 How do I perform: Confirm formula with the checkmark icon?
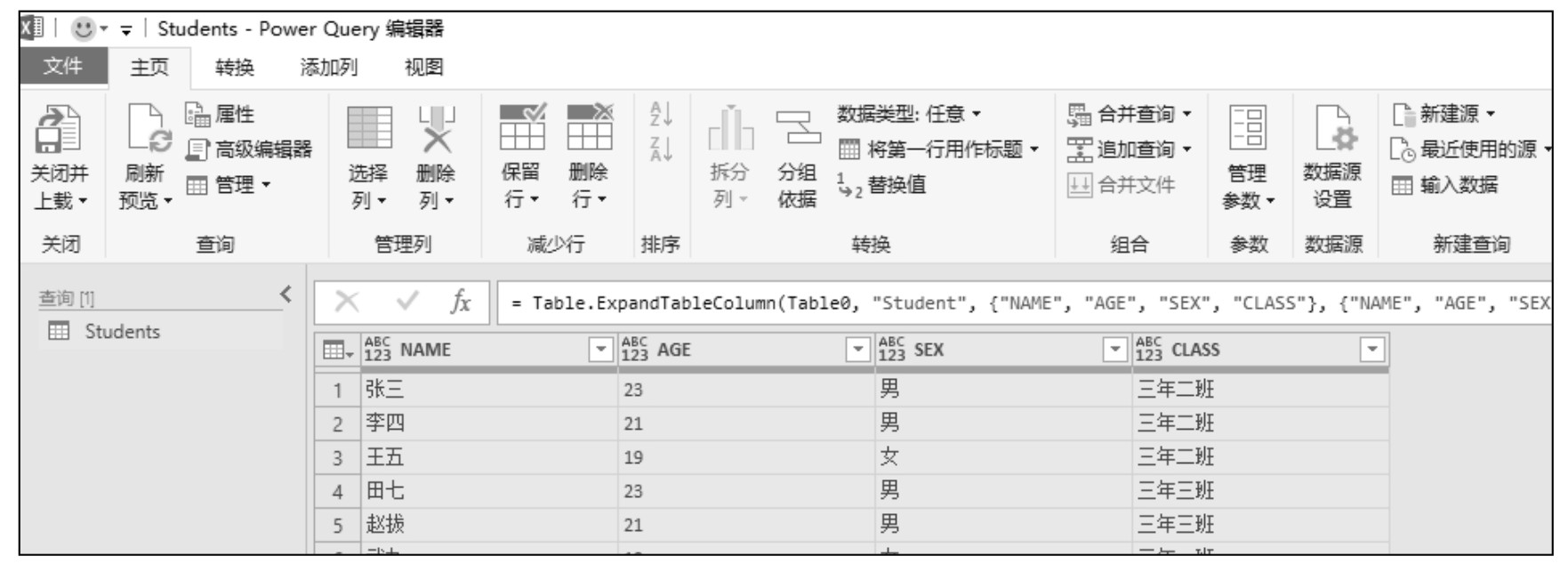406,302
